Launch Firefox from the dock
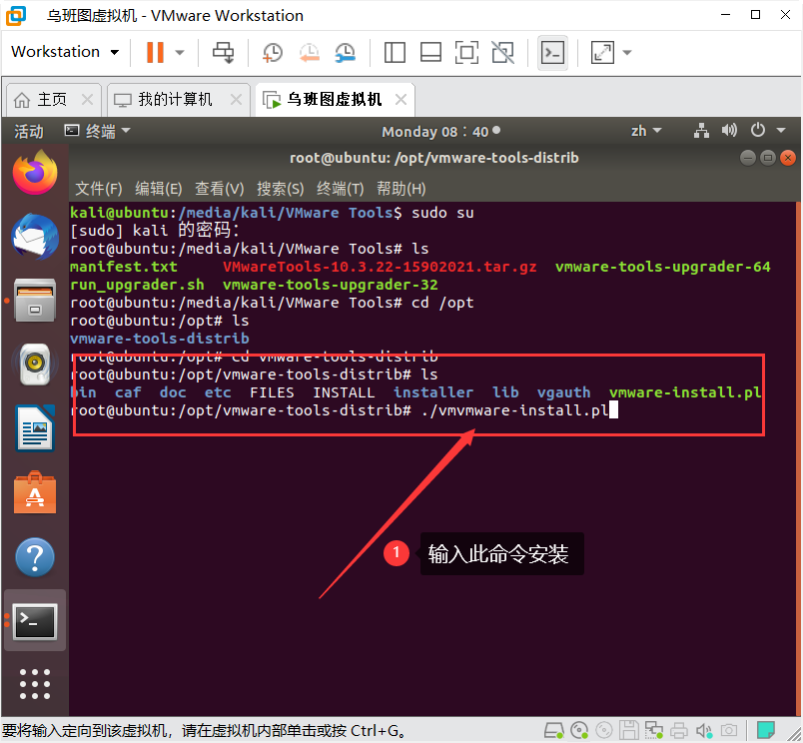Screen dimensions: 803x743 [35, 173]
